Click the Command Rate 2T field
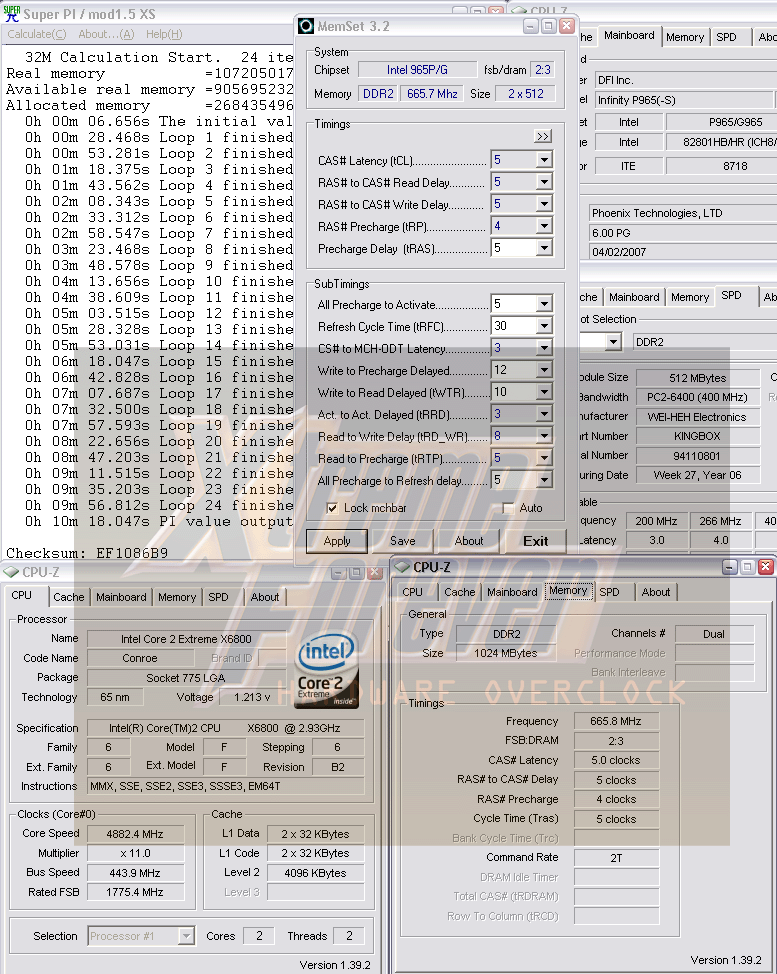Viewport: 777px width, 974px height. click(616, 858)
